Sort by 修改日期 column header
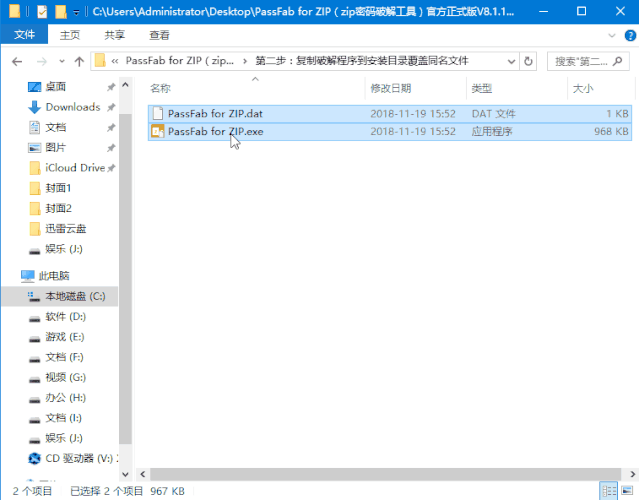 tap(390, 88)
